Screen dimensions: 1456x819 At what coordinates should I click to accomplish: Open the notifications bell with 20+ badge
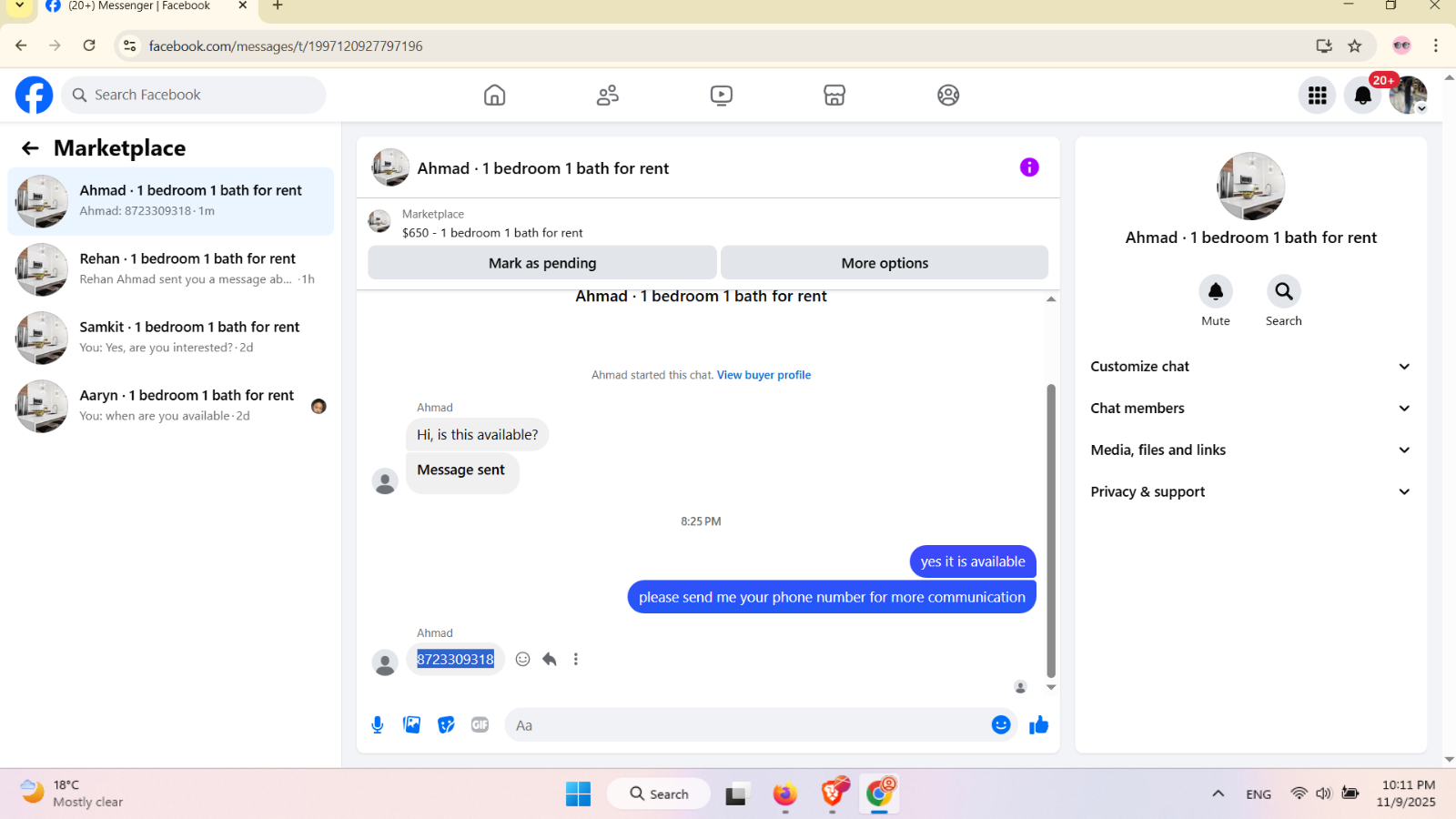[1362, 96]
